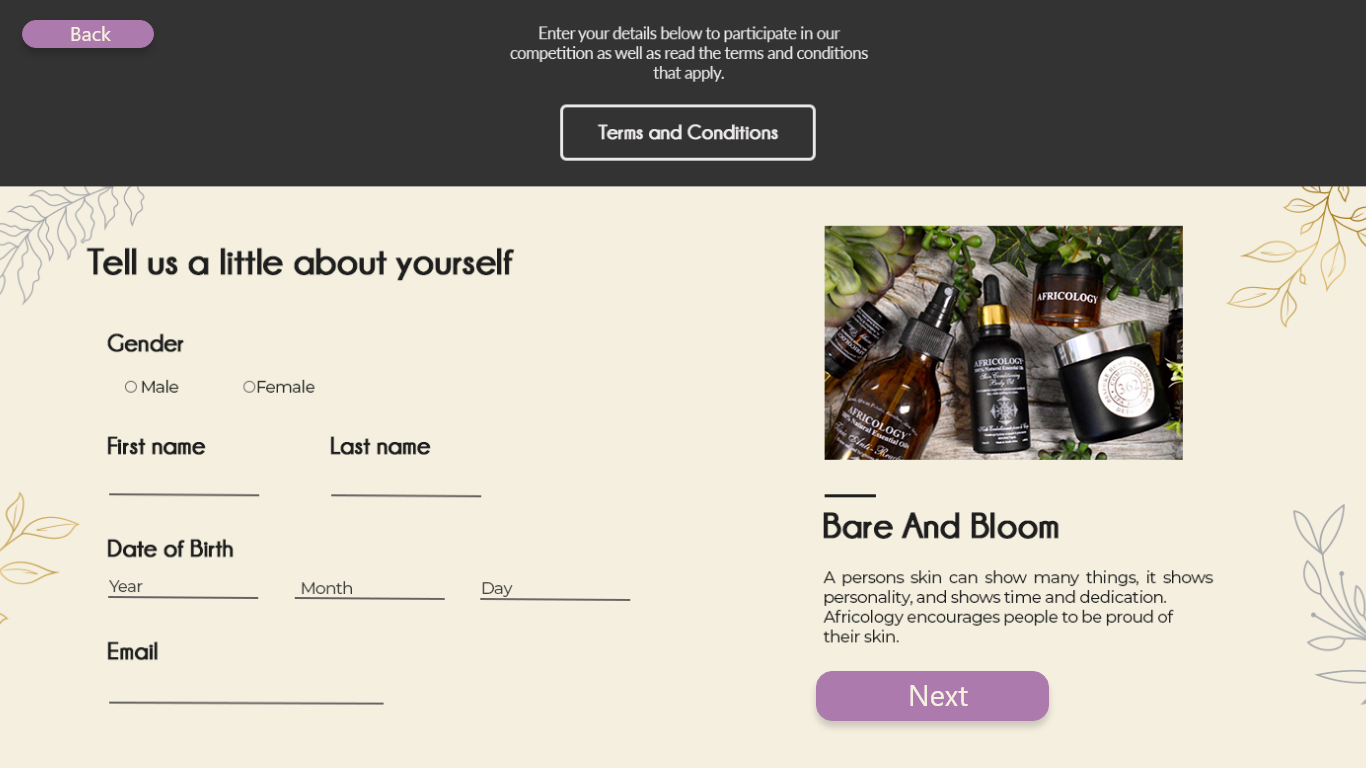This screenshot has height=768, width=1366.
Task: Focus the Day date field
Action: (x=555, y=589)
